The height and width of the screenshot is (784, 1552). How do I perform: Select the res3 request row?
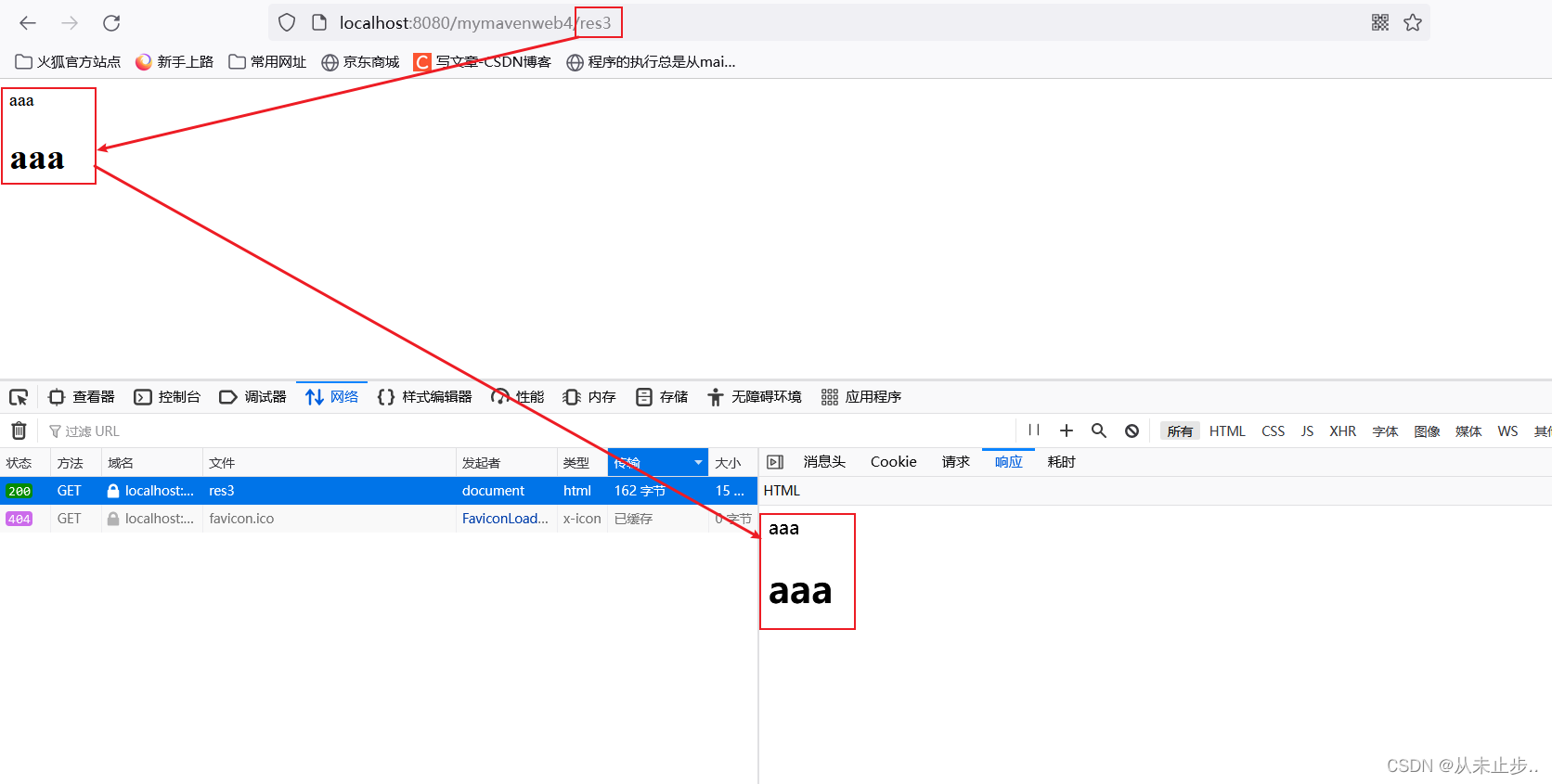coord(379,491)
